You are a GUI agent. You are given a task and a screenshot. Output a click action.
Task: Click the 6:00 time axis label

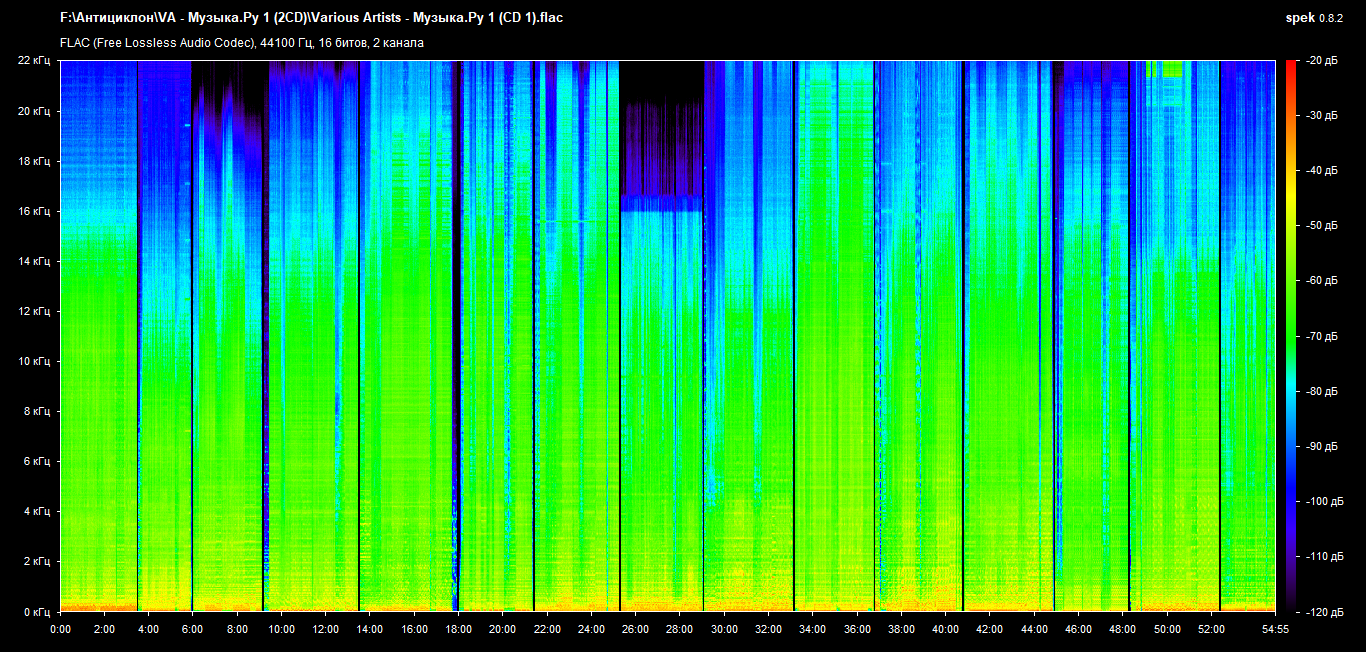[193, 629]
